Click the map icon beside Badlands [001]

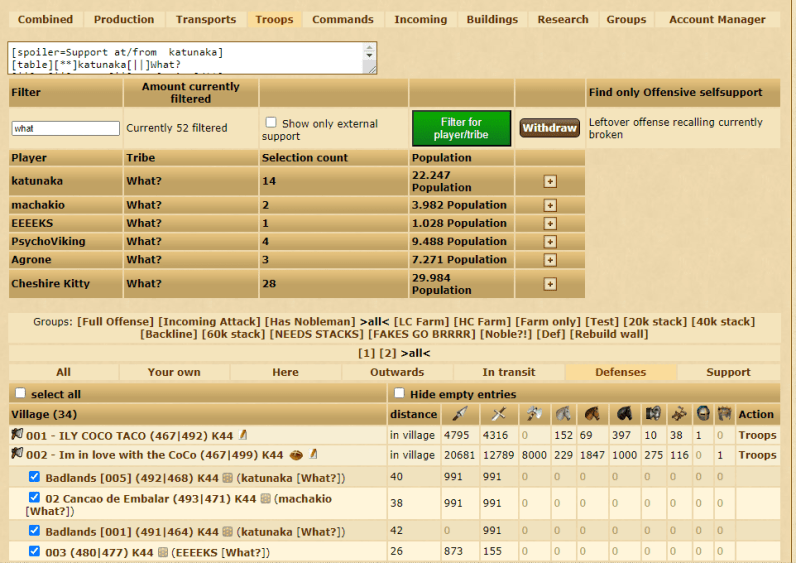[x=227, y=532]
